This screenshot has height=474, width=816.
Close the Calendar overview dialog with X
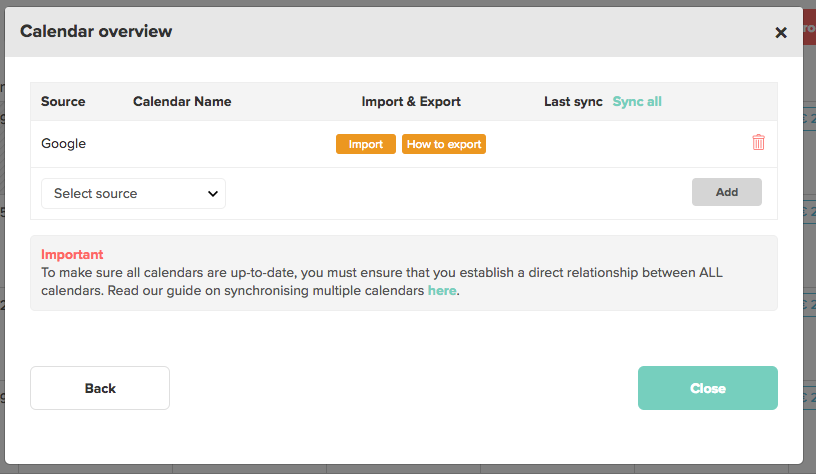[781, 33]
